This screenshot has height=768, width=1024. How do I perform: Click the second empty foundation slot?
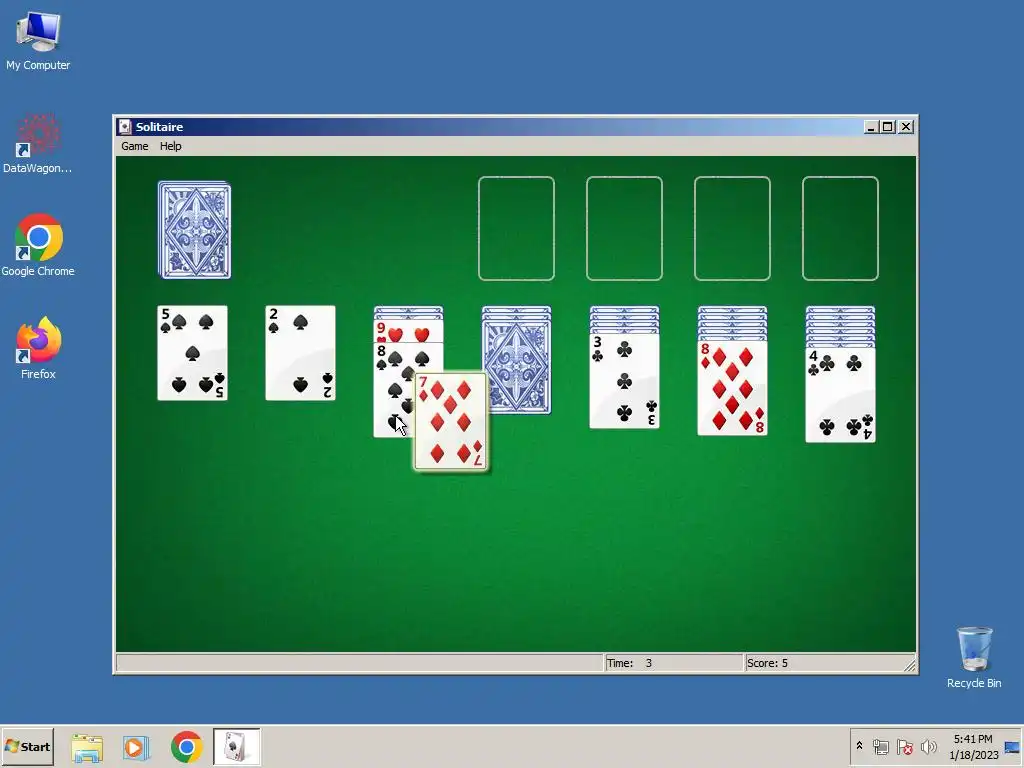coord(624,229)
